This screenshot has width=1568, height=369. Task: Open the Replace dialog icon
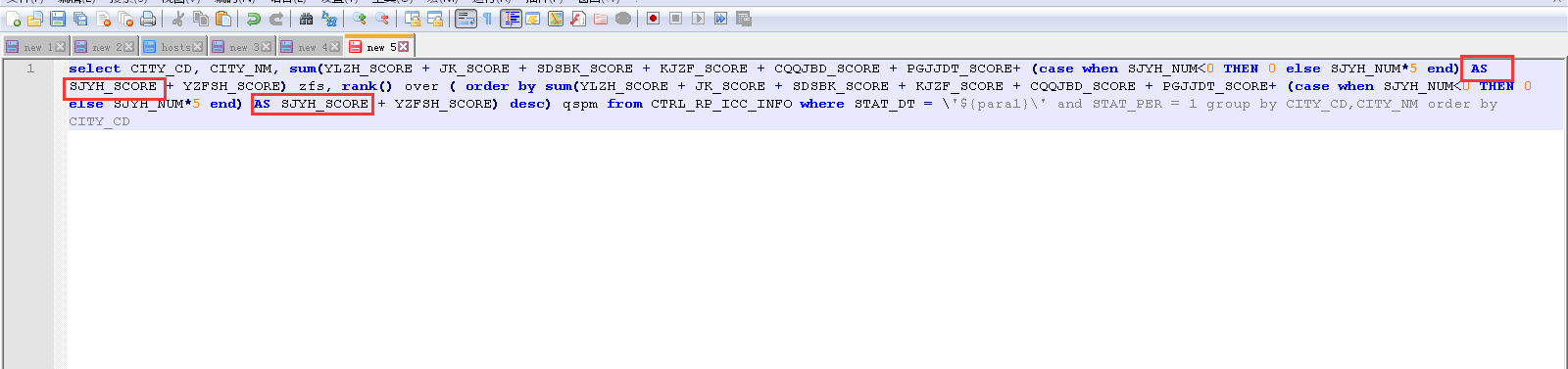(x=329, y=19)
